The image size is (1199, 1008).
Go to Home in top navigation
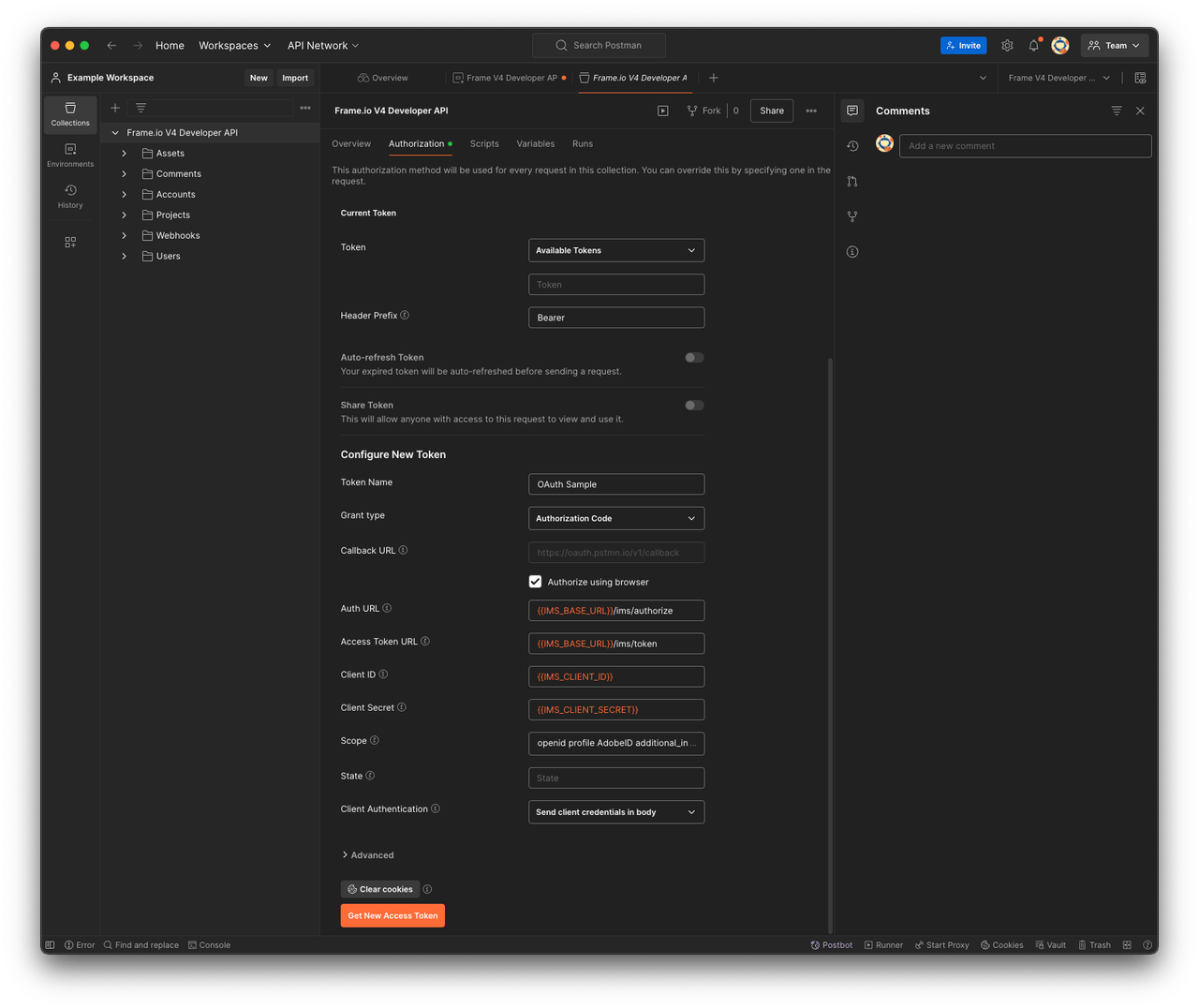[170, 45]
